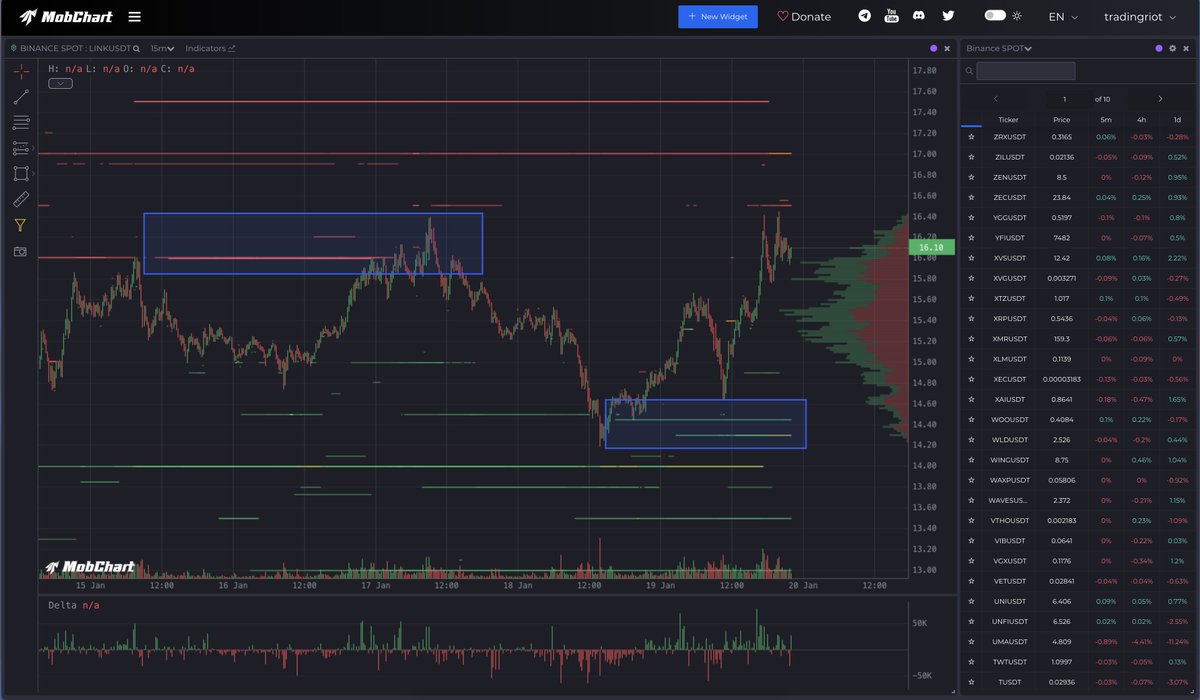Viewport: 1200px width, 700px height.
Task: Open MobChart's Discord from the top bar
Action: [x=919, y=16]
